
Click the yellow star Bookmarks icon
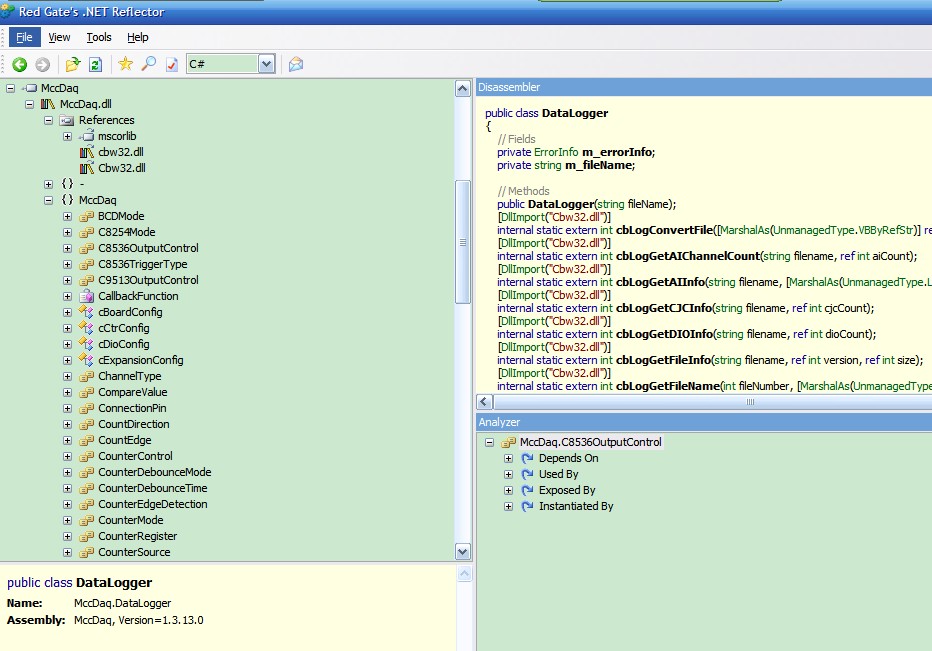coord(125,64)
